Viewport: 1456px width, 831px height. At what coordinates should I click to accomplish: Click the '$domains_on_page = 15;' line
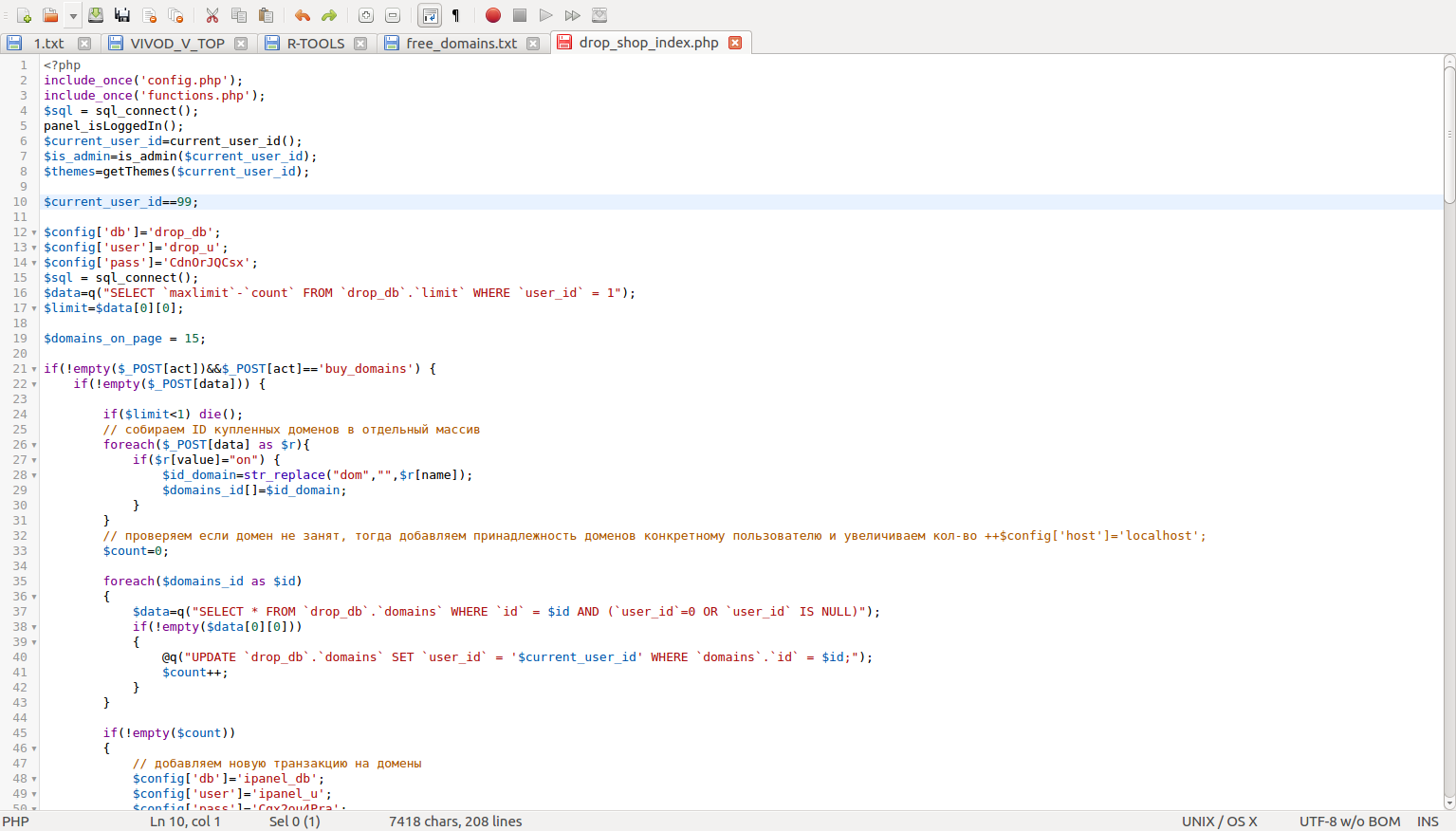point(124,339)
